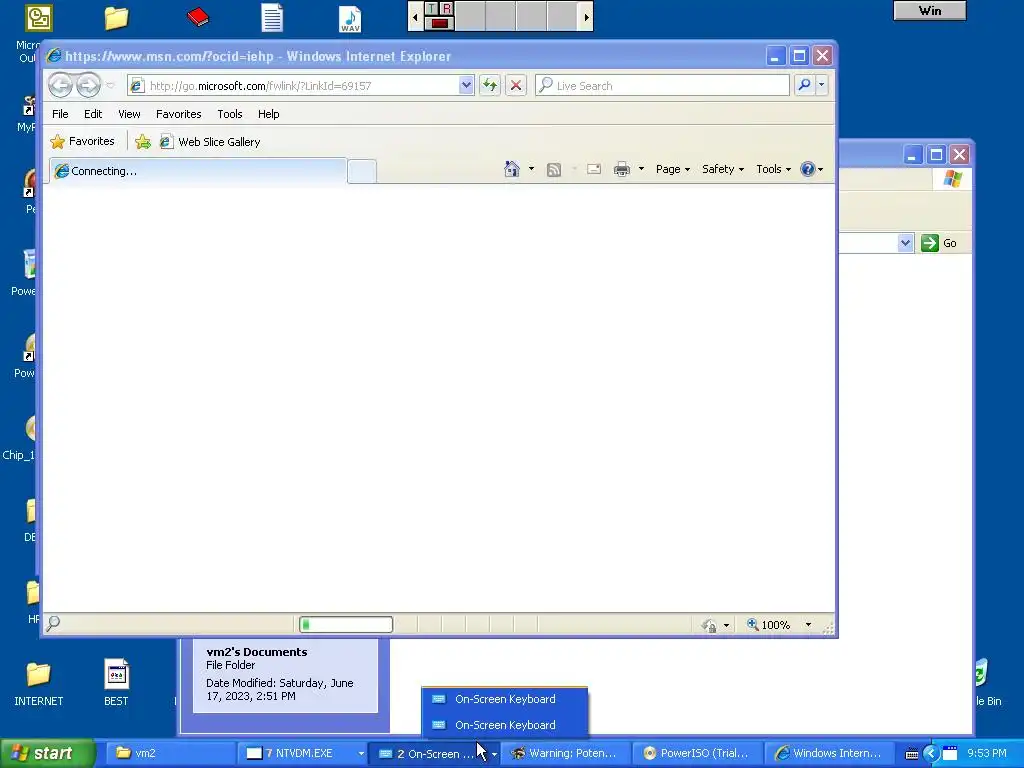
Task: Click the 7 NTVDM.EXE taskbar group
Action: (302, 753)
